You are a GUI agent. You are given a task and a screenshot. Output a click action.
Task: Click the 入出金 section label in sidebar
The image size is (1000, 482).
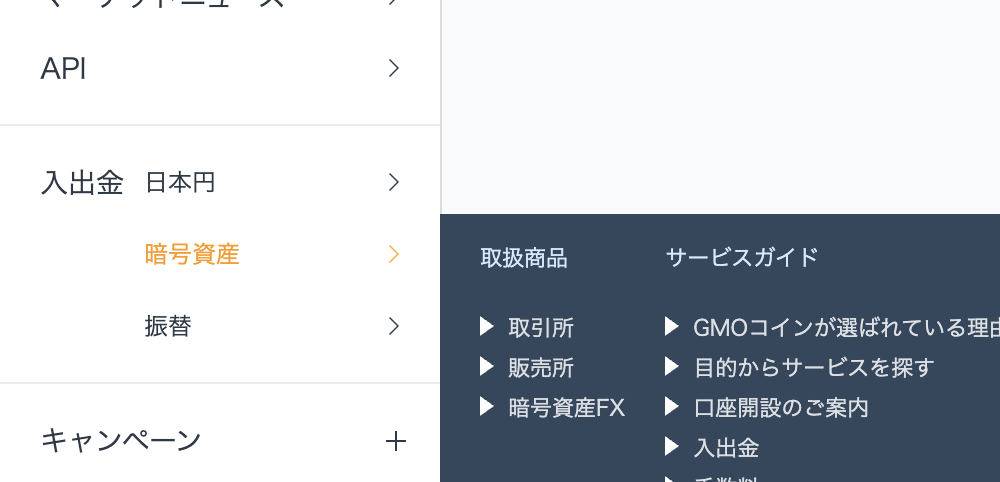(82, 183)
